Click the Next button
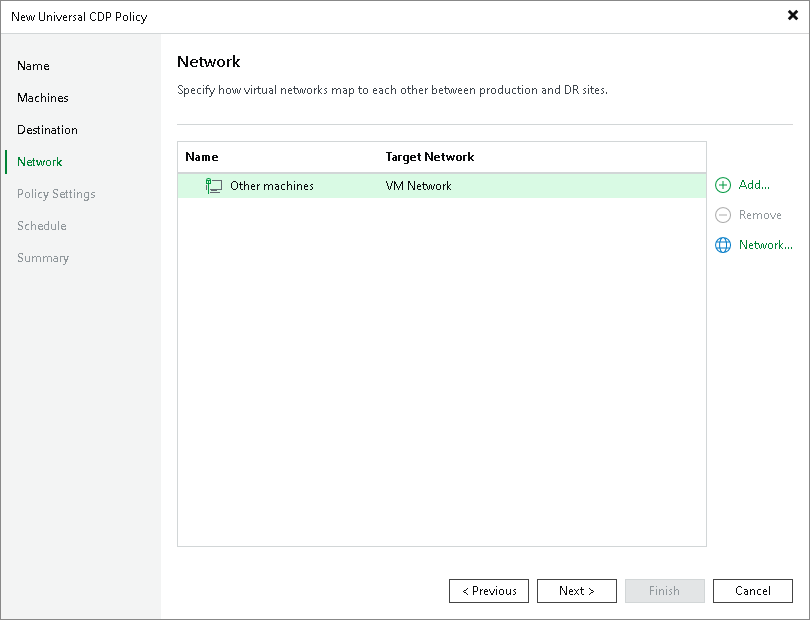The image size is (810, 620). click(577, 591)
